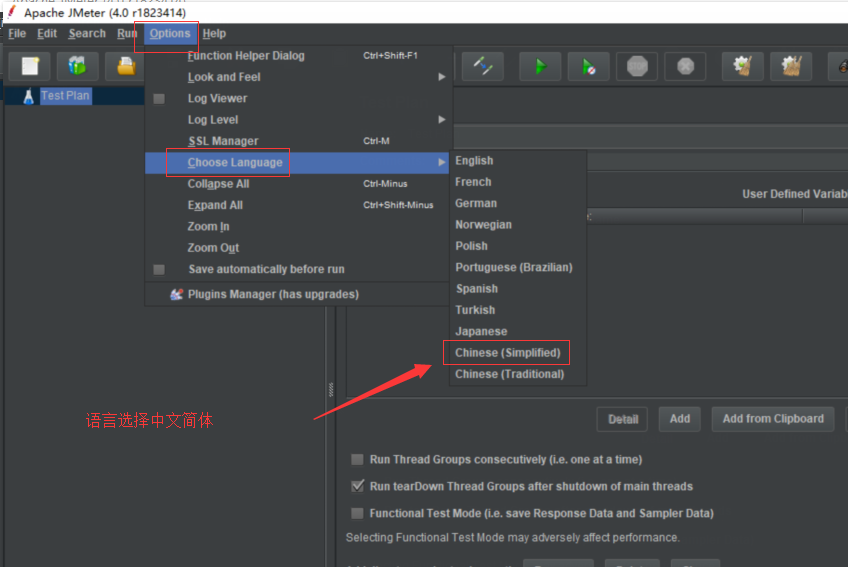The height and width of the screenshot is (567, 848).
Task: Open the File menu
Action: coord(17,34)
